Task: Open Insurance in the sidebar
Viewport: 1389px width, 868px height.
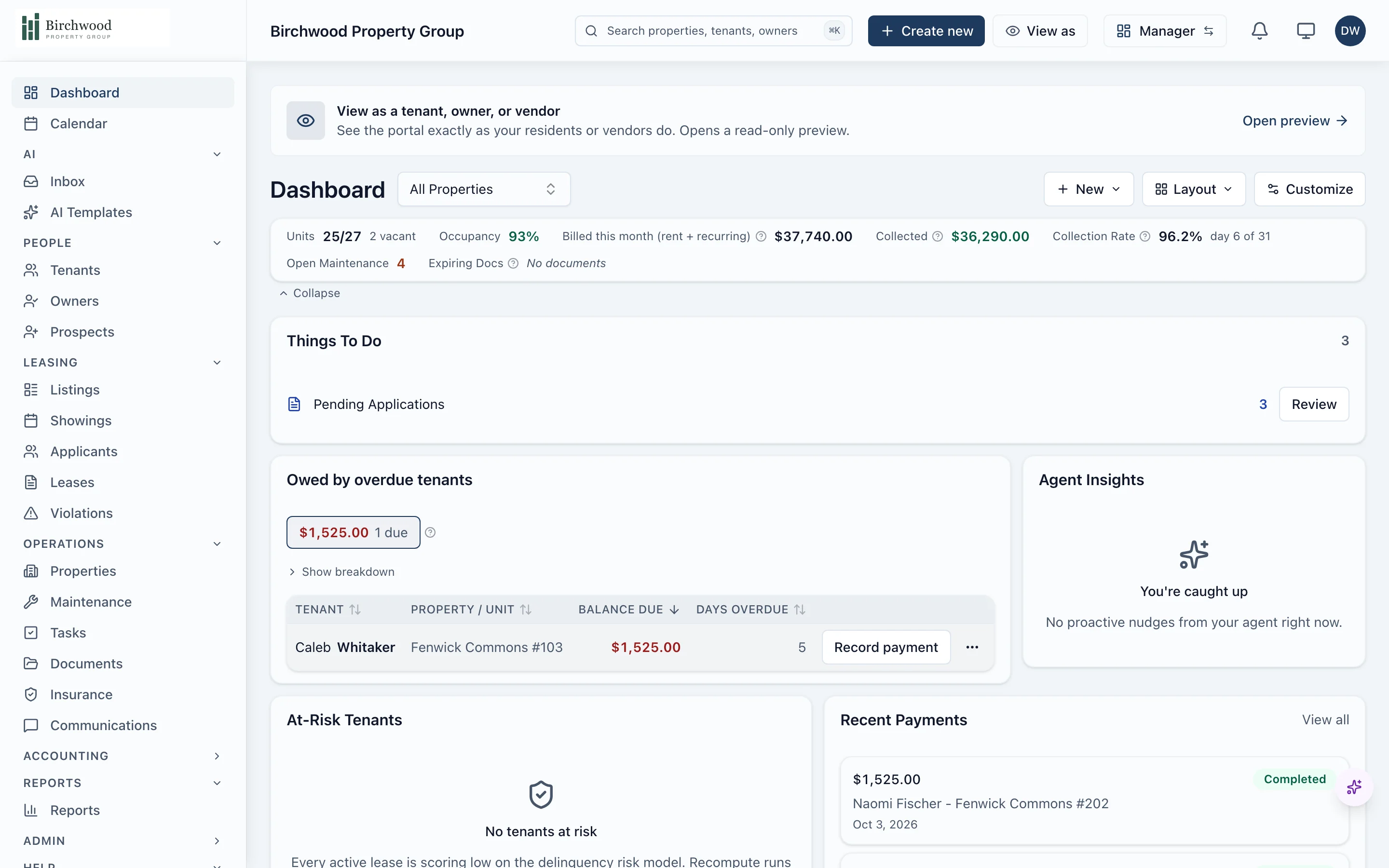Action: (123, 694)
